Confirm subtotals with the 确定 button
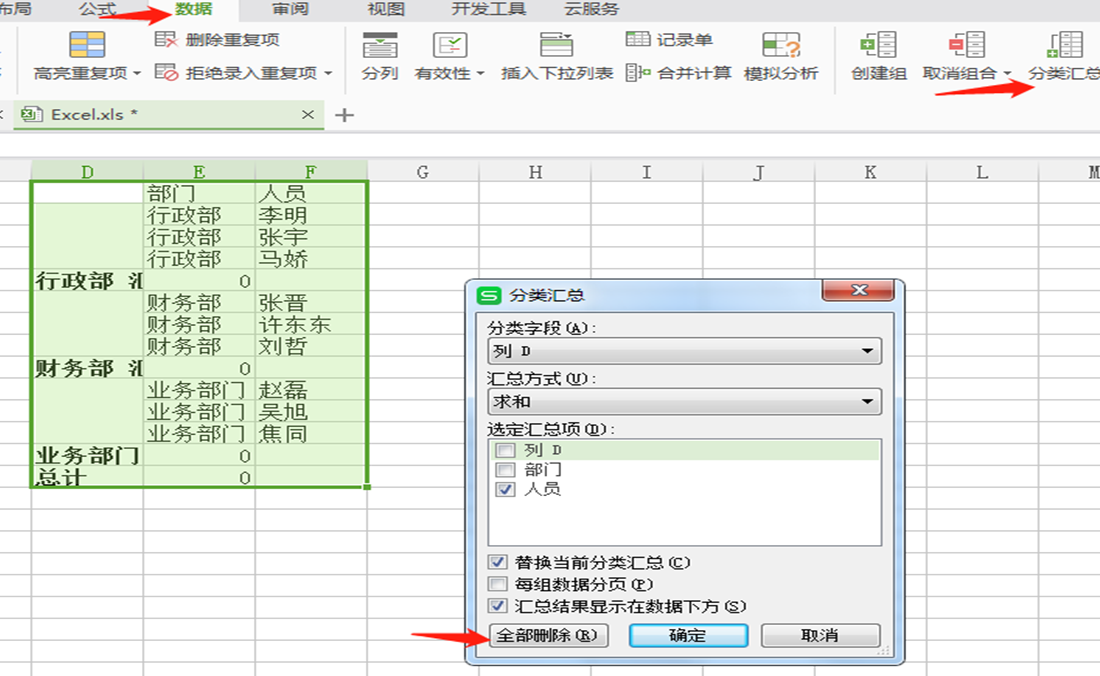This screenshot has height=676, width=1100. [687, 635]
